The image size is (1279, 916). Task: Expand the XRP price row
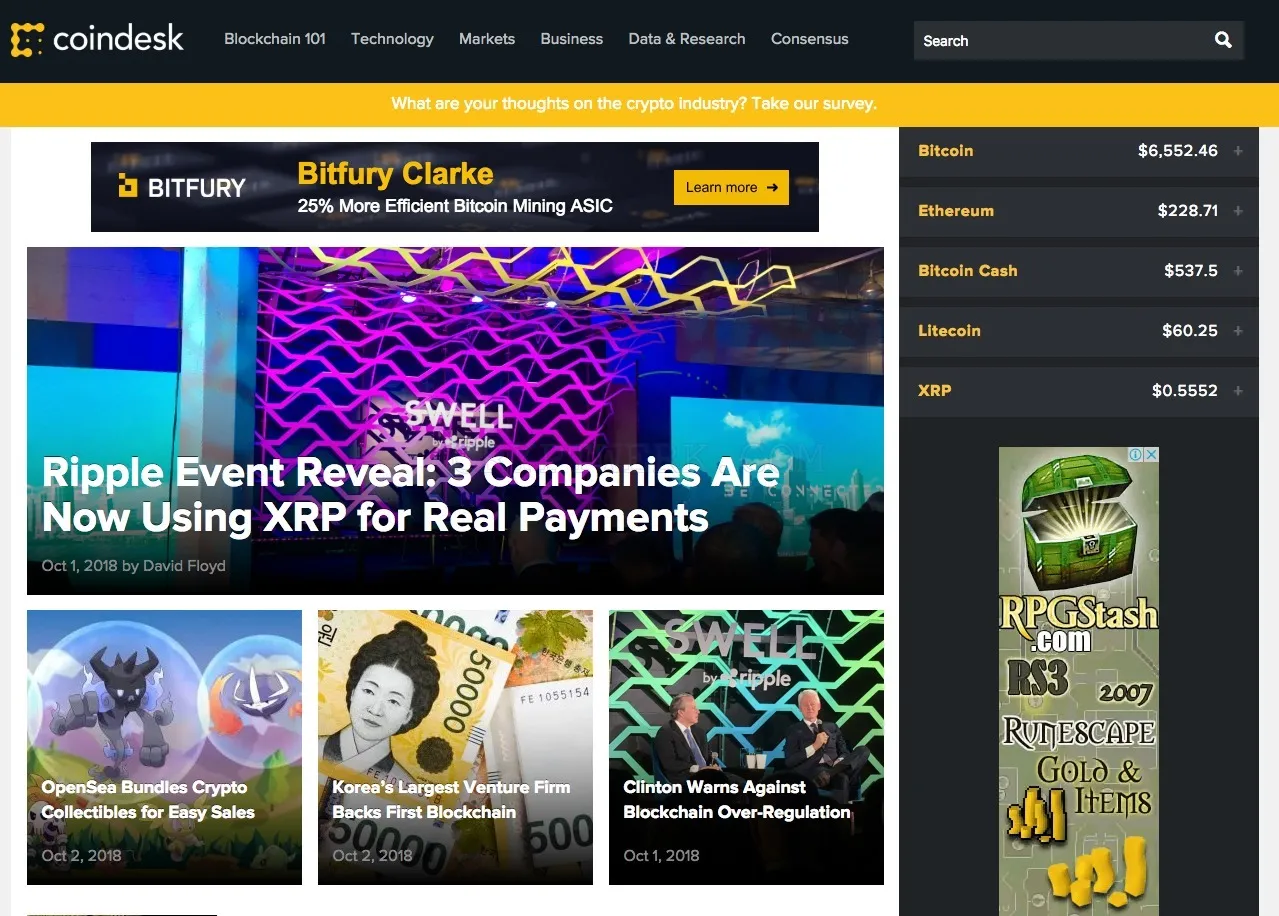pos(1238,391)
